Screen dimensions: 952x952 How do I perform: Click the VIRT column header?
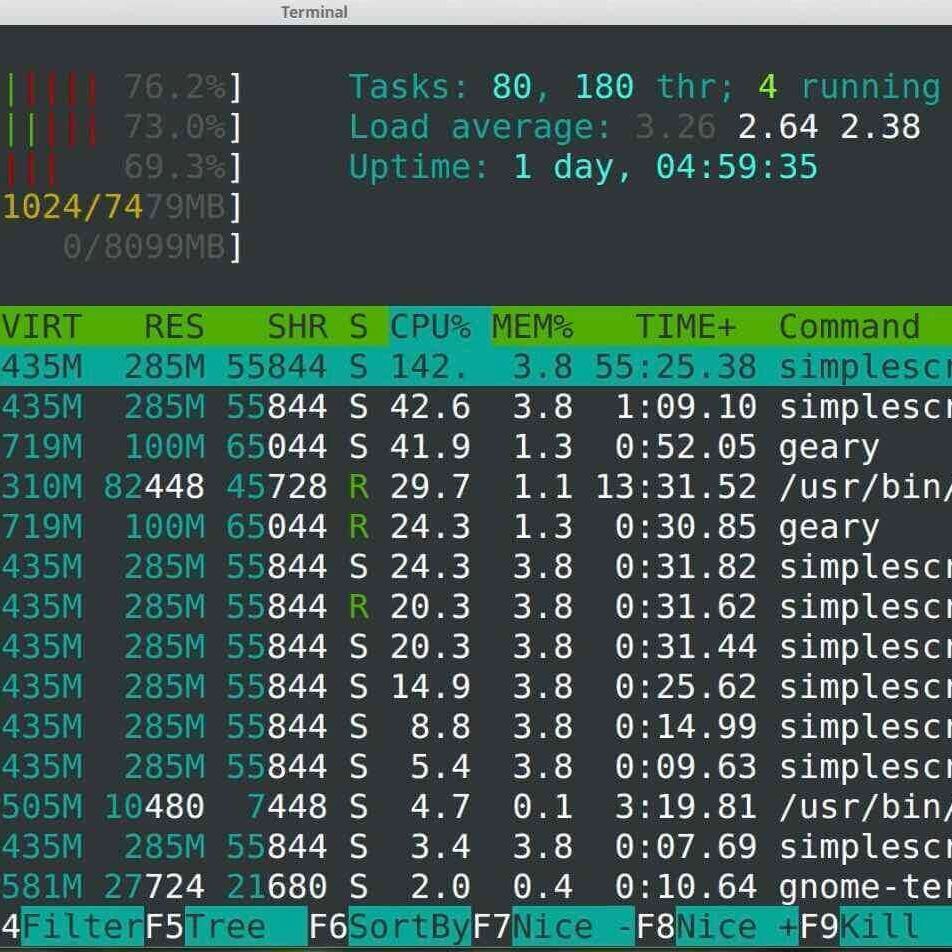(42, 327)
